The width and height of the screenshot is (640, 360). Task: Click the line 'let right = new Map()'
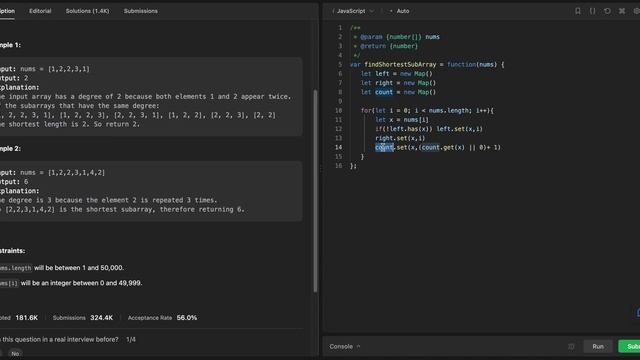398,83
